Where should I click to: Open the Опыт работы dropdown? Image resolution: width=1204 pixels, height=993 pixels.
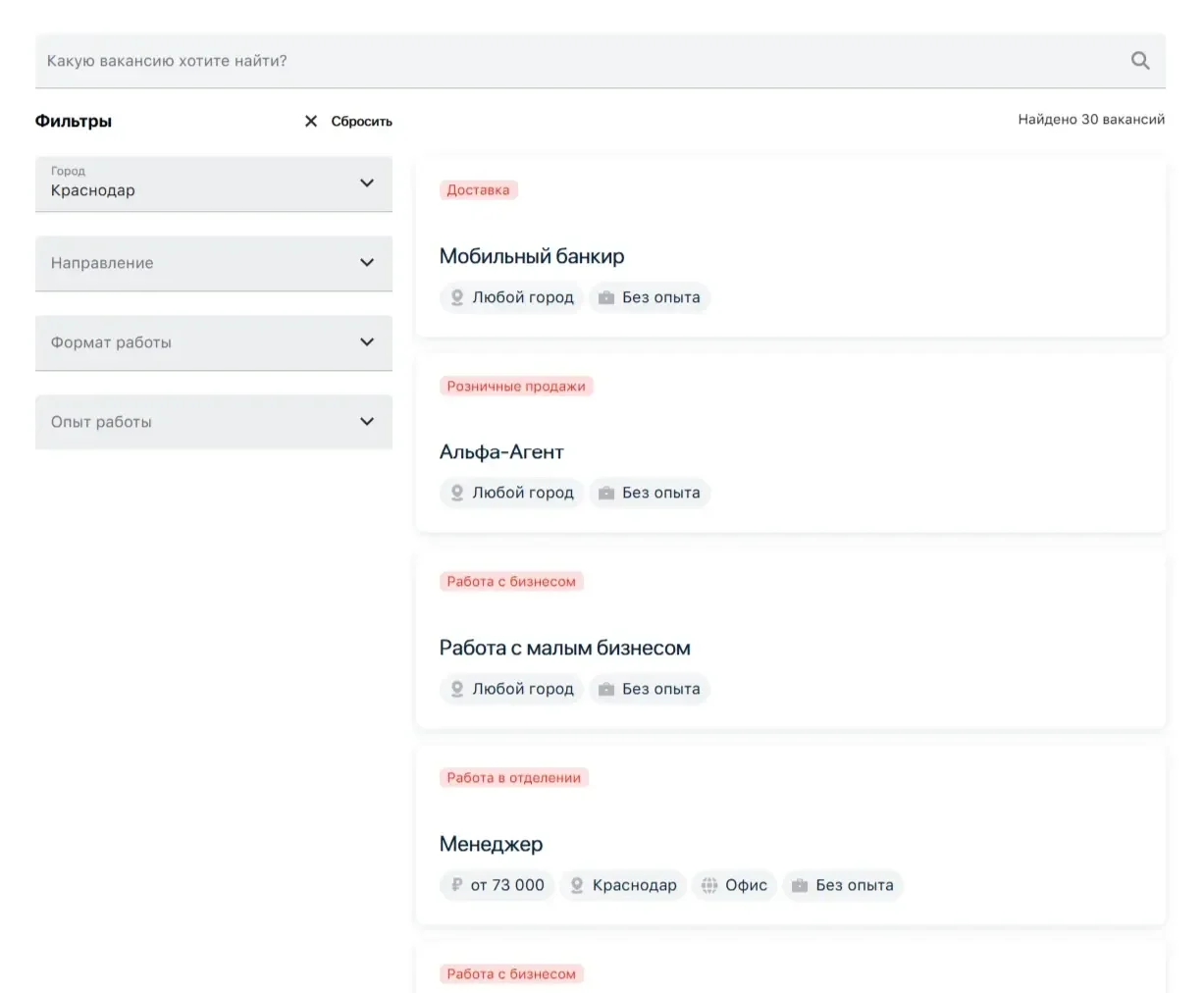coord(214,422)
